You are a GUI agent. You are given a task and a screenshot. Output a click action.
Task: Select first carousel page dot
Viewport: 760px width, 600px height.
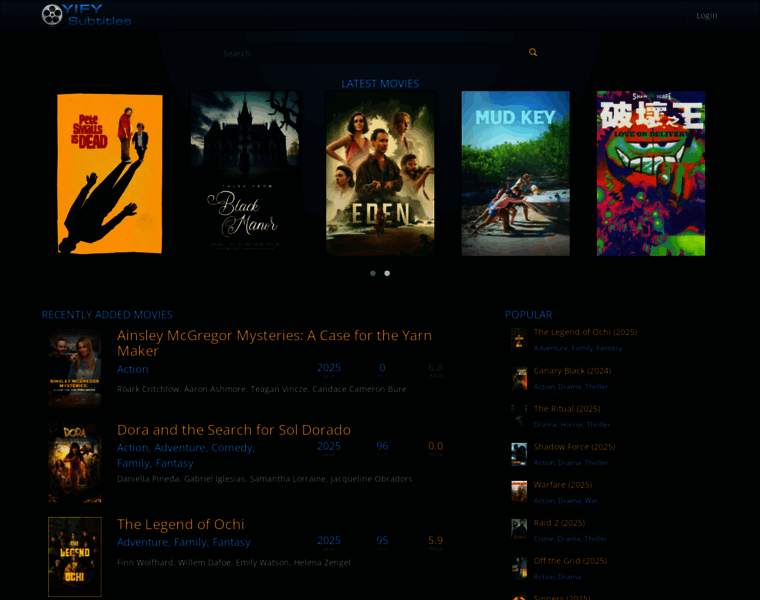click(x=373, y=273)
